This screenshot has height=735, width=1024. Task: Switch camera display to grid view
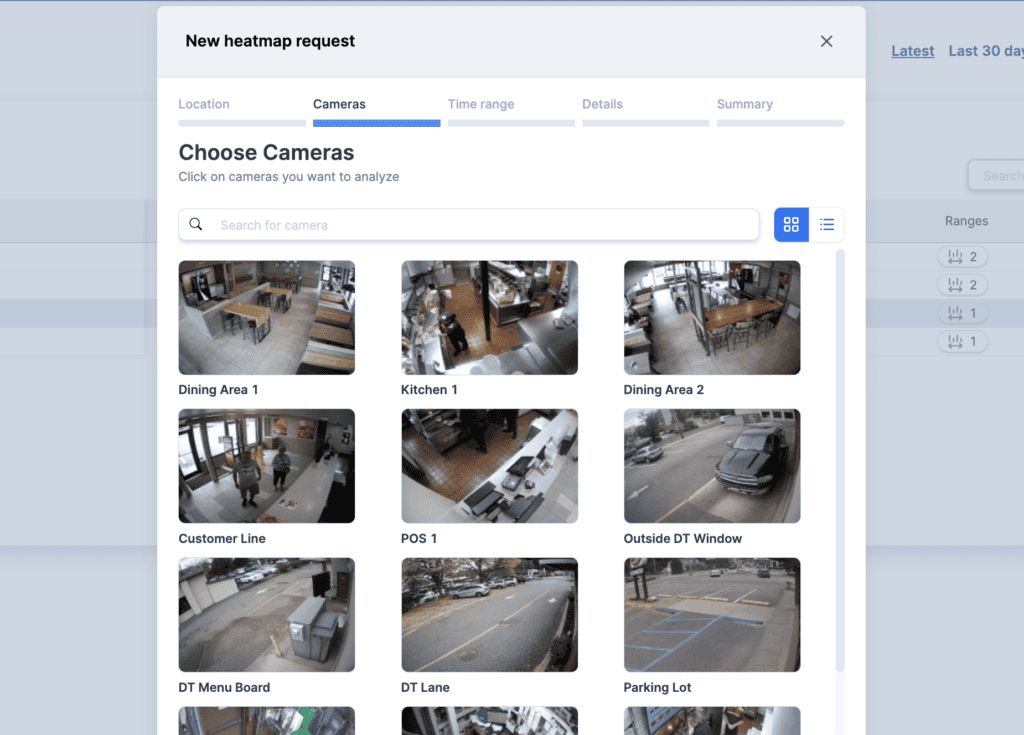click(x=791, y=224)
